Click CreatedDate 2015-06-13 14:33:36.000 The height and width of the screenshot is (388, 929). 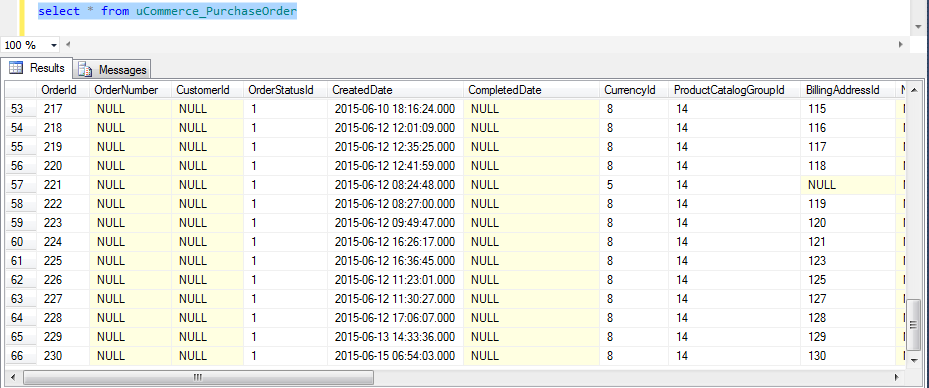coord(395,337)
